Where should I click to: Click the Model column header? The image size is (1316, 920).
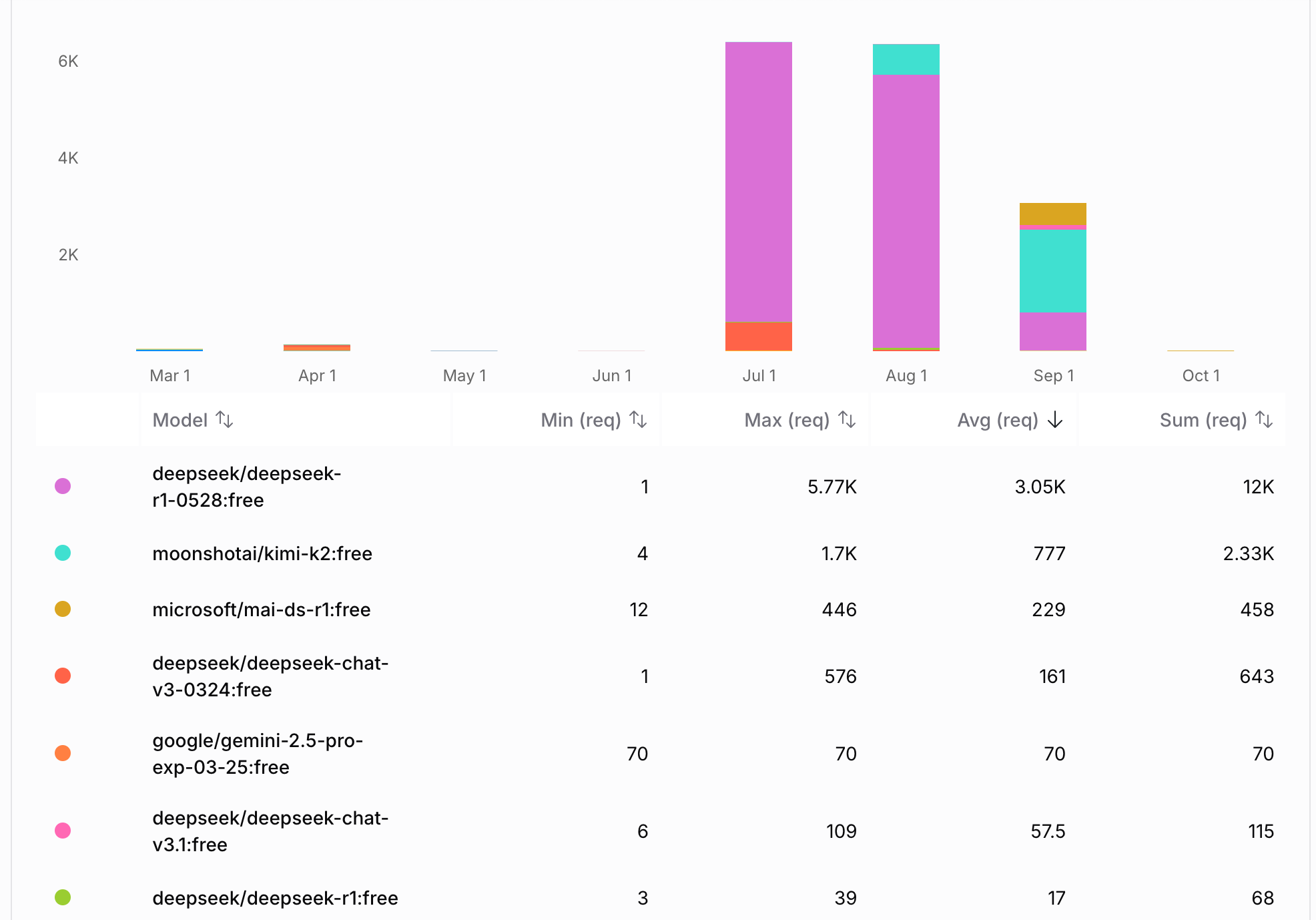(180, 420)
